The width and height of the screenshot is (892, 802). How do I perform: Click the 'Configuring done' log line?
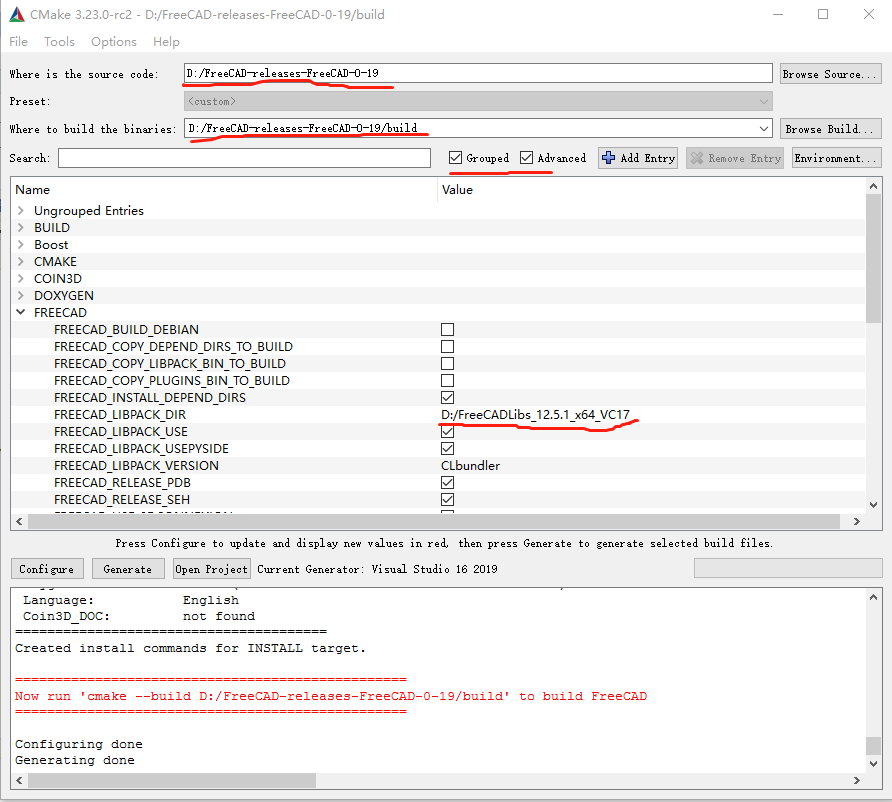(x=79, y=744)
